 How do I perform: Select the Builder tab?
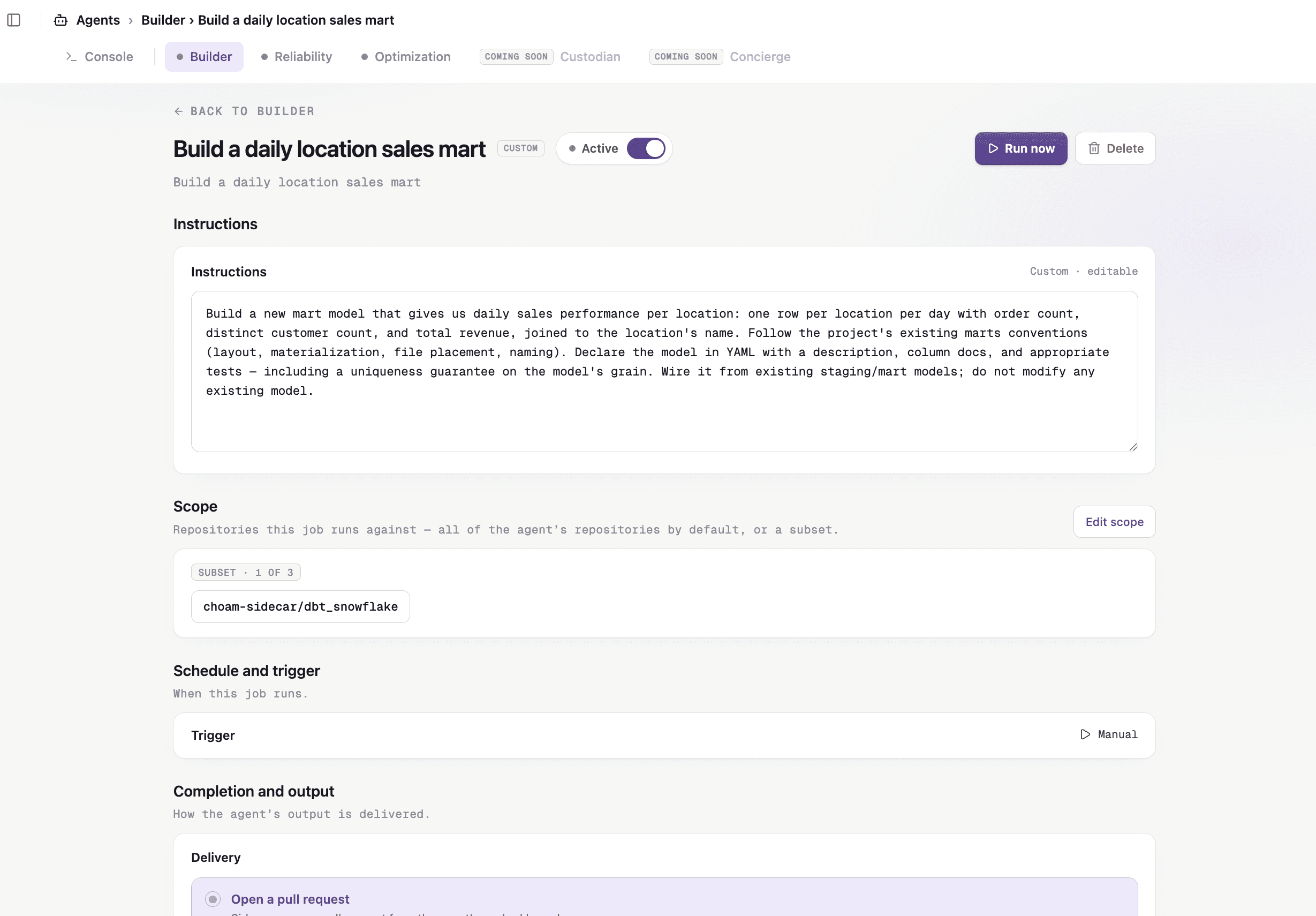tap(204, 57)
